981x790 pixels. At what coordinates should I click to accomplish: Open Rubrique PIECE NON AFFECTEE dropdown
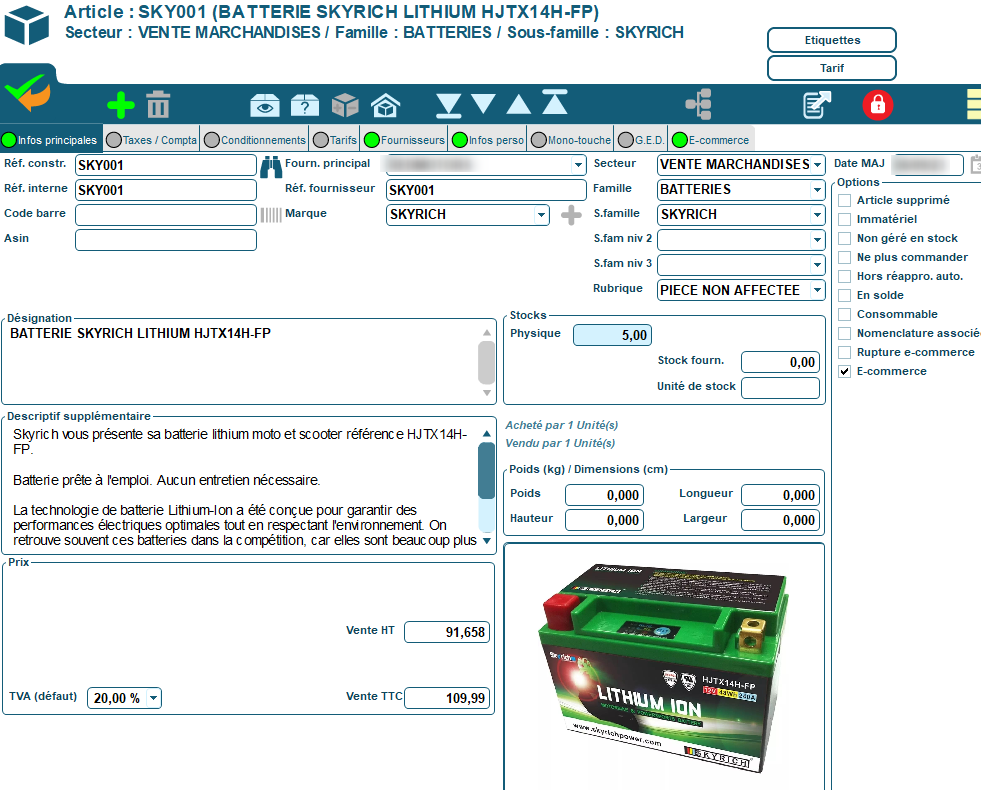(x=817, y=290)
